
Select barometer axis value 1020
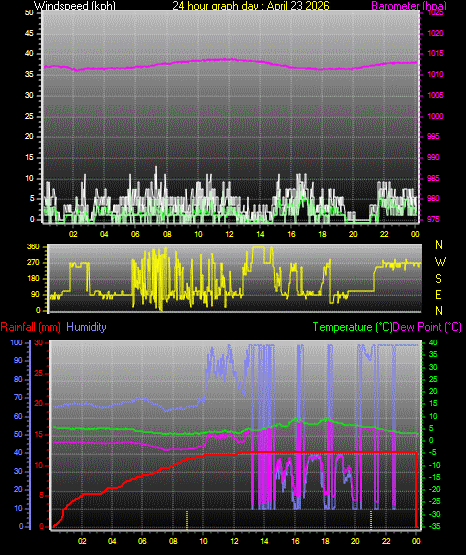435,33
